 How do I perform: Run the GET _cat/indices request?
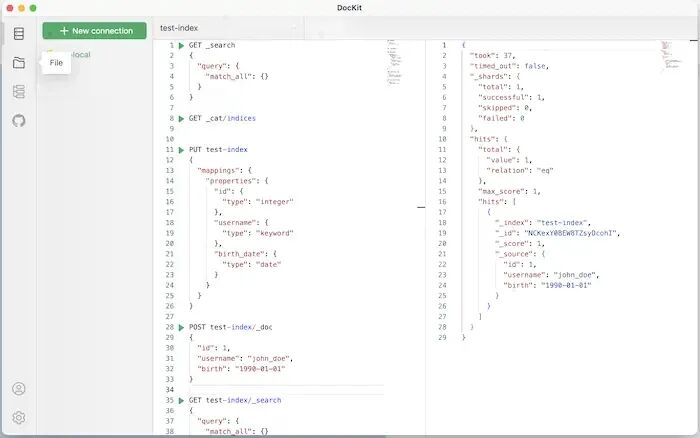(x=181, y=119)
